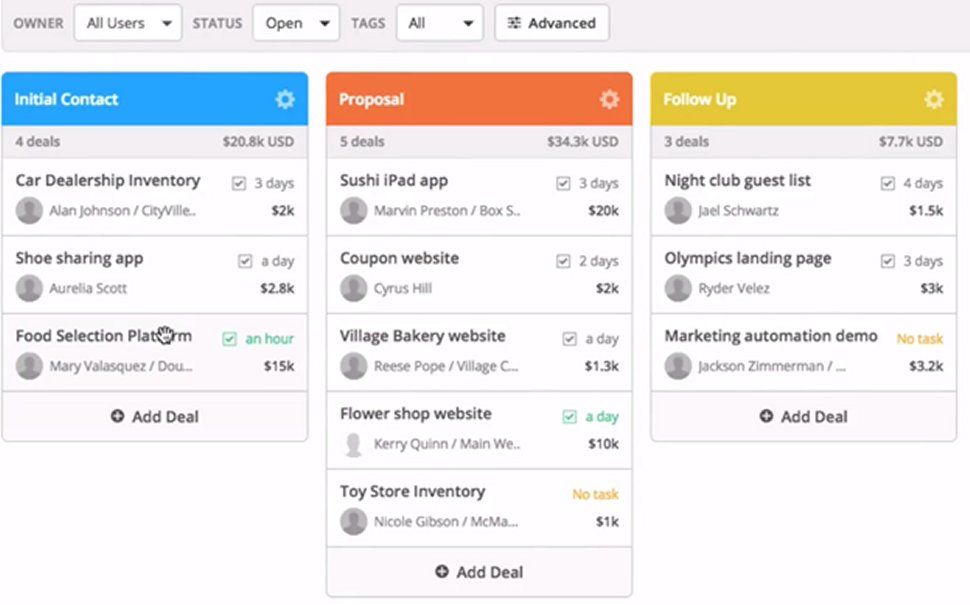The height and width of the screenshot is (605, 970).
Task: Open the Advanced filters panel
Action: coord(552,22)
